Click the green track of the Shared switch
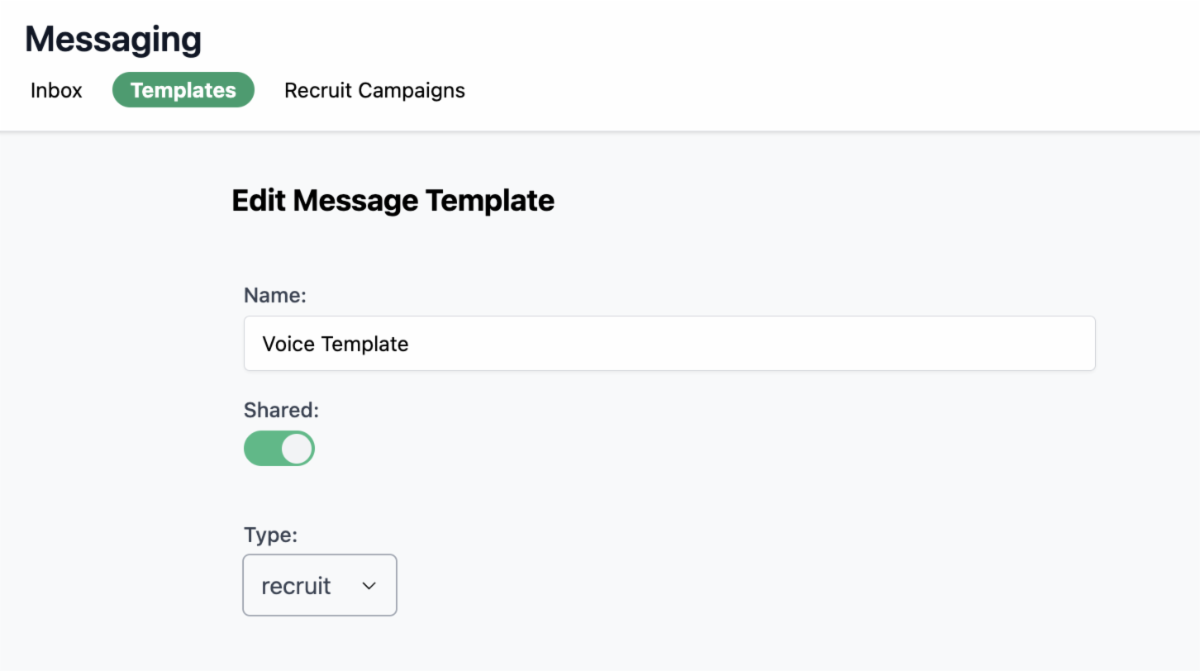This screenshot has width=1200, height=671. click(x=260, y=449)
